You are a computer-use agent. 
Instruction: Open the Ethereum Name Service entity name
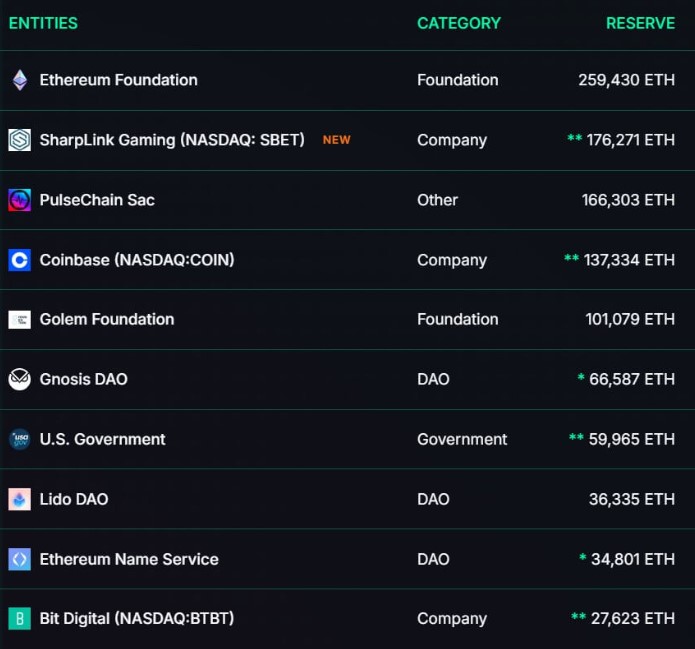[x=129, y=559]
